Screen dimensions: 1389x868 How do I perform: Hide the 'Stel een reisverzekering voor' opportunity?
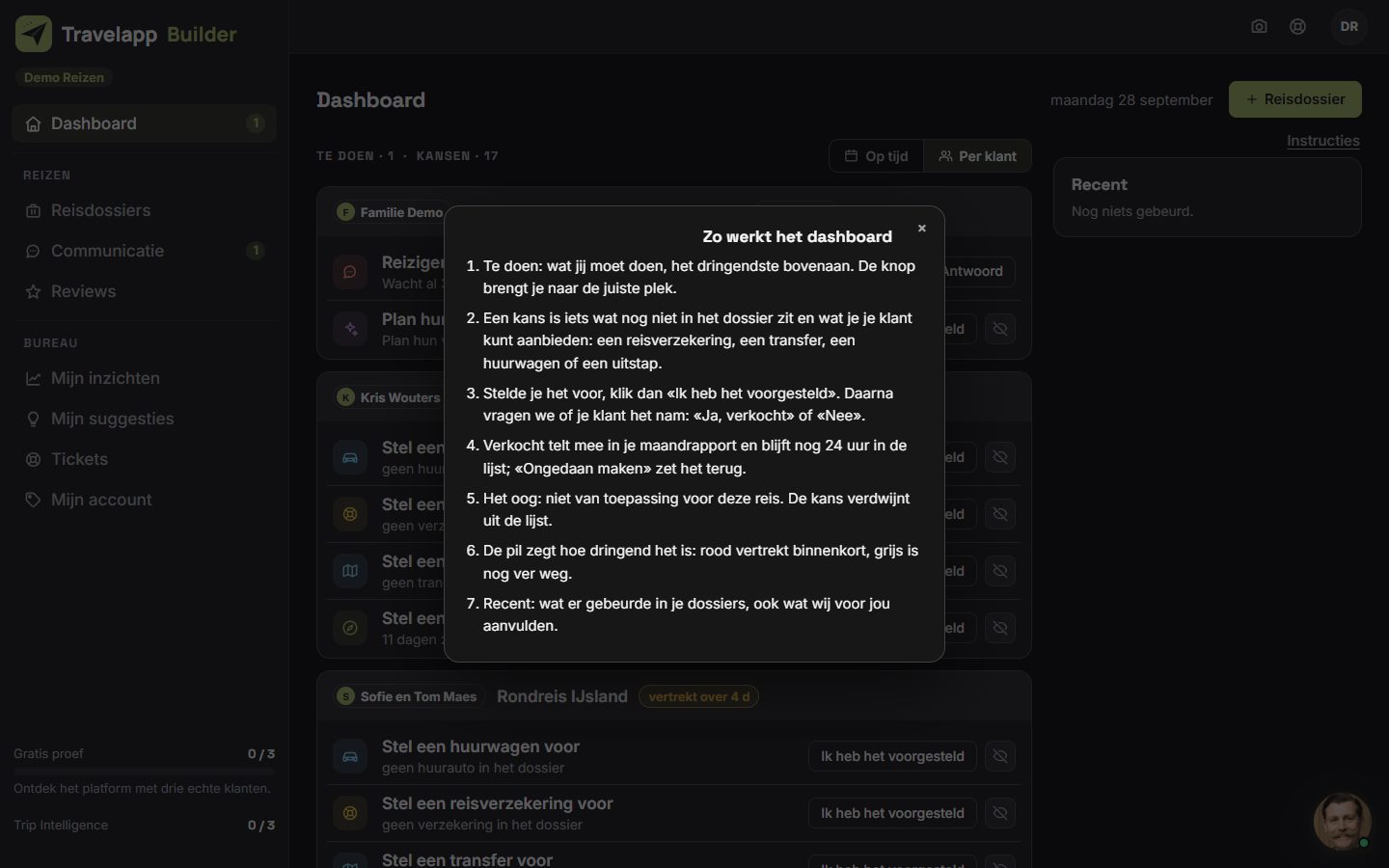[1000, 813]
